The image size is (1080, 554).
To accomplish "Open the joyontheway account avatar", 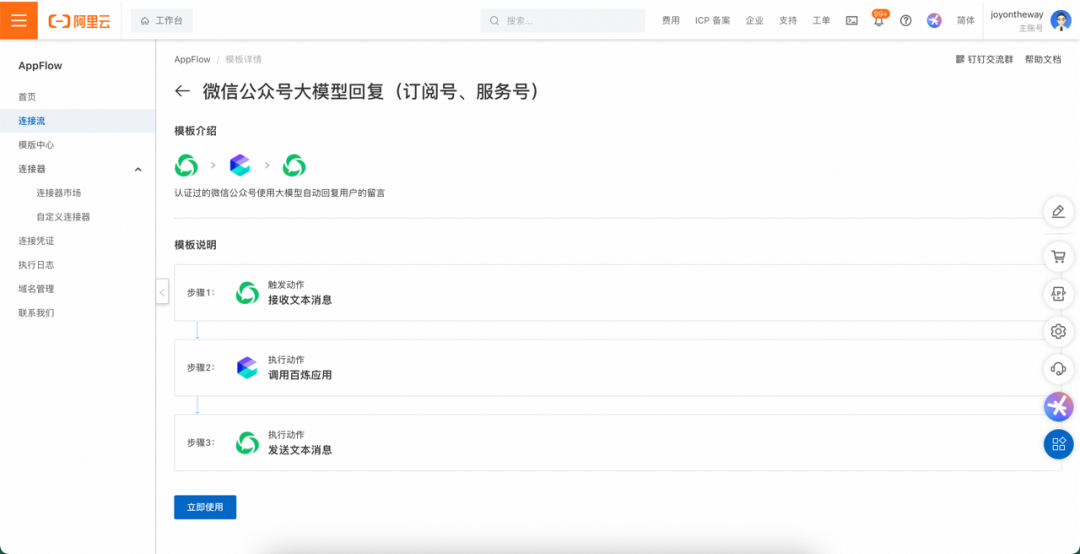I will [1061, 21].
